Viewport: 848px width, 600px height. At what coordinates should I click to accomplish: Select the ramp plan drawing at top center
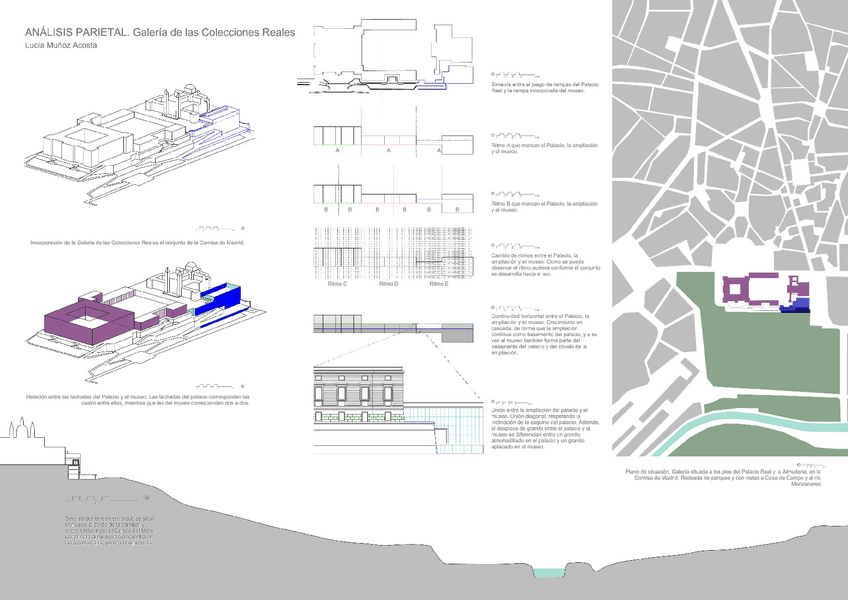pos(386,57)
